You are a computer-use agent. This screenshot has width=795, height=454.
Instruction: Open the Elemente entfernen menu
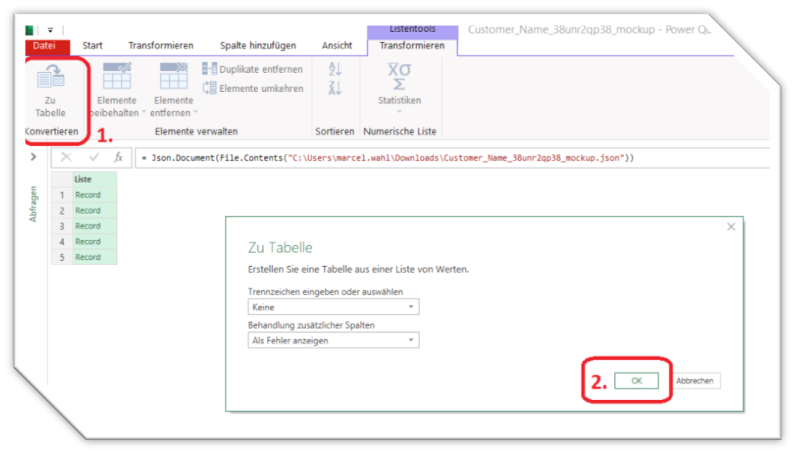click(173, 105)
